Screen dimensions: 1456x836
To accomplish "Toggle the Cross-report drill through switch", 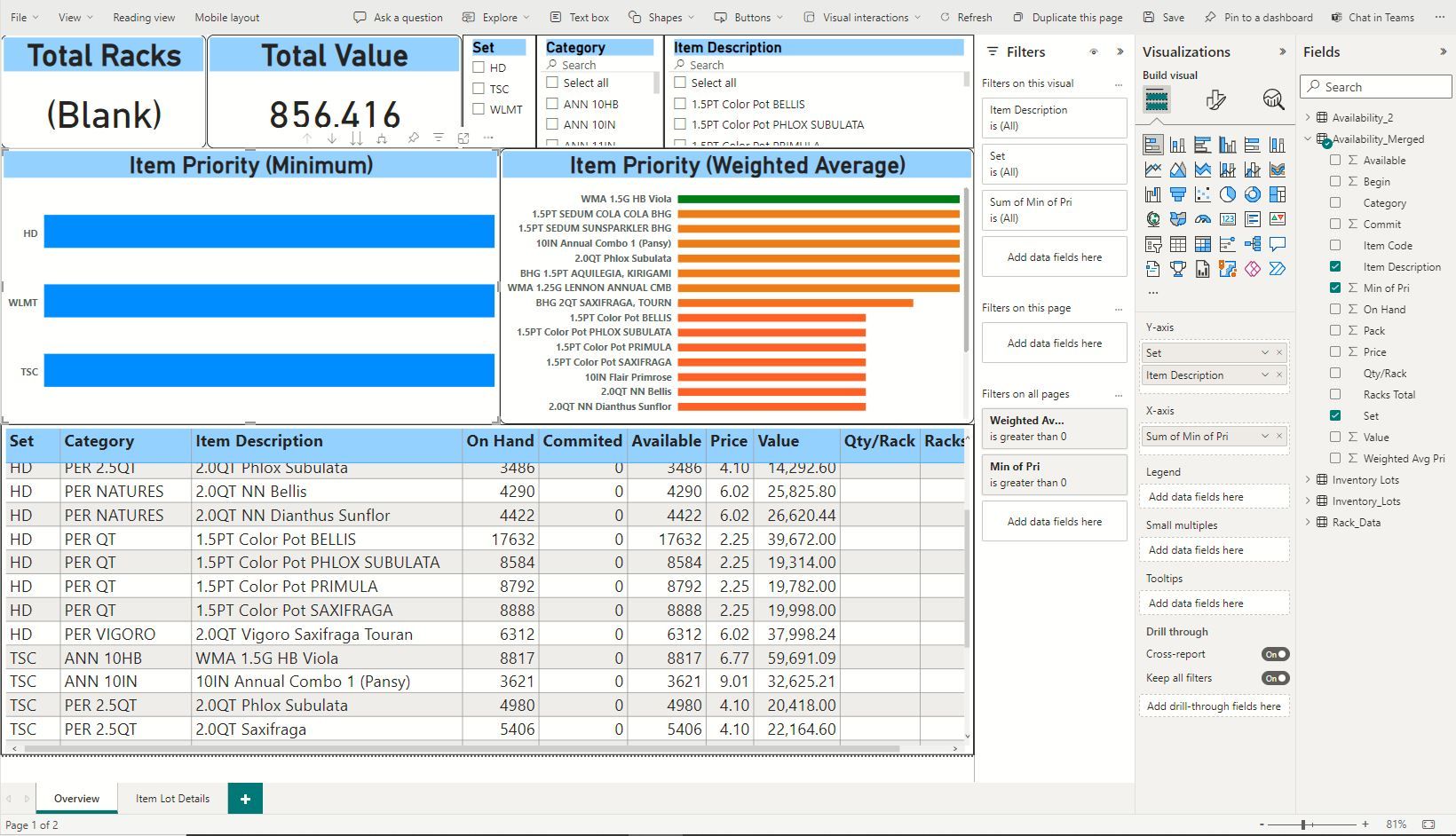I will coord(1276,654).
